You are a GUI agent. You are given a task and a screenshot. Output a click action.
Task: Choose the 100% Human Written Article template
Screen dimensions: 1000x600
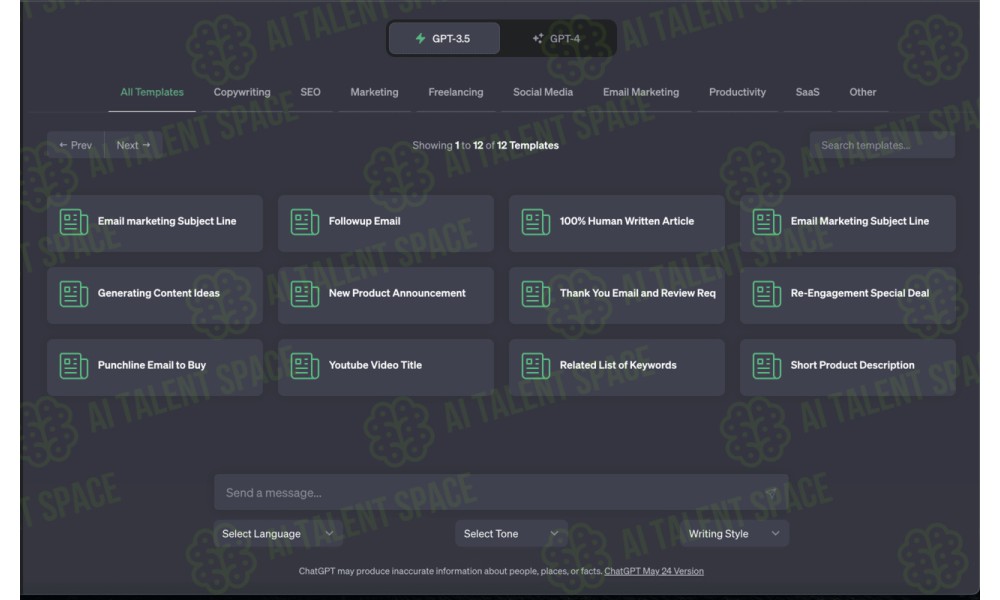point(617,223)
